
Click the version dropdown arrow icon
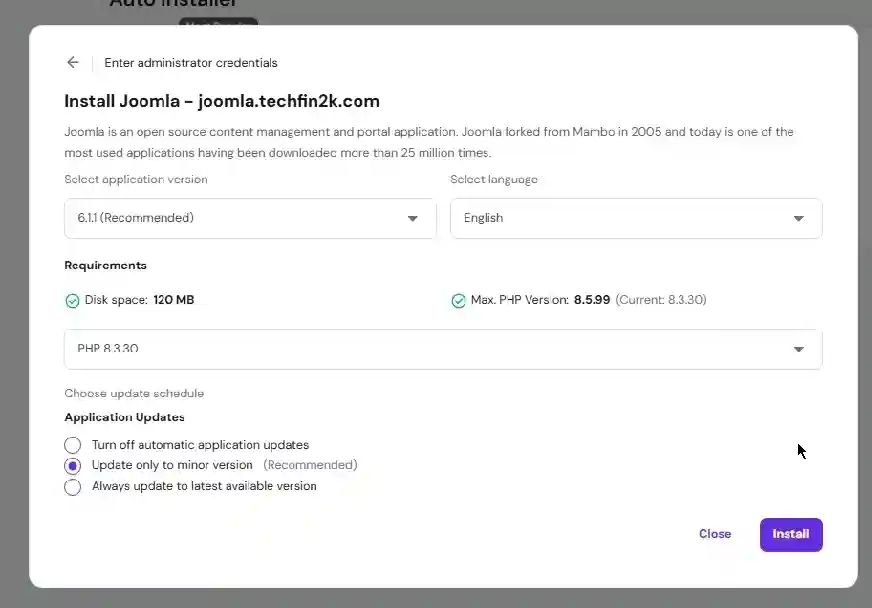point(413,219)
